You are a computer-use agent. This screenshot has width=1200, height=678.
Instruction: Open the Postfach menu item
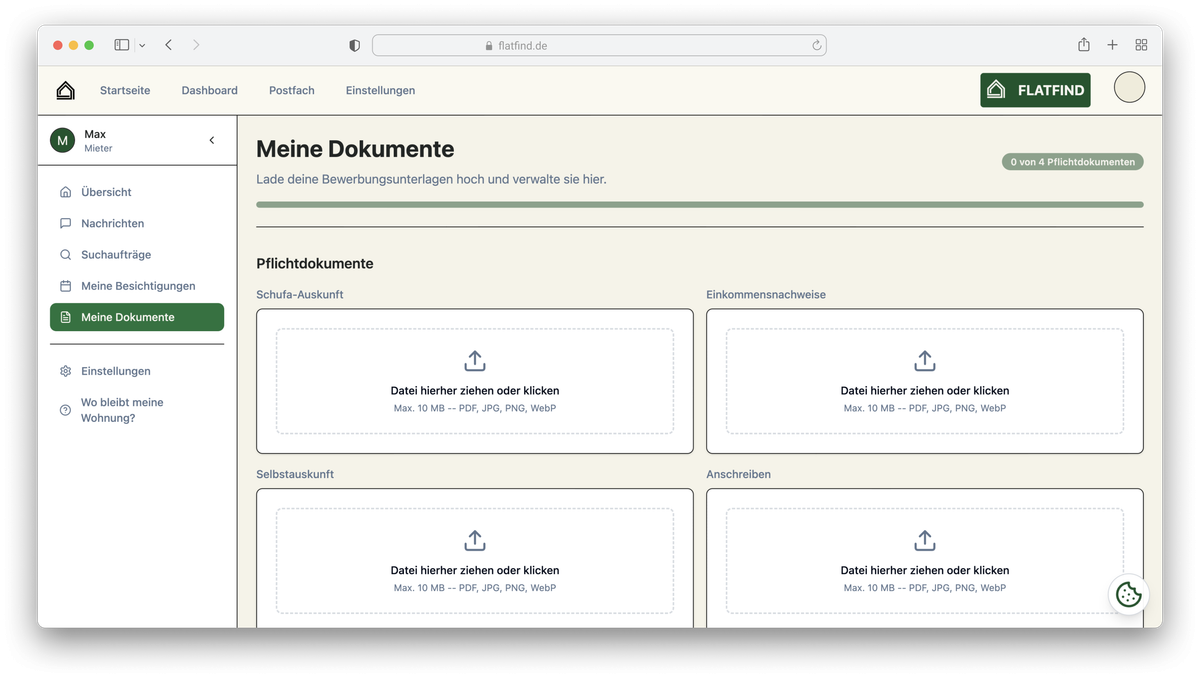coord(291,90)
